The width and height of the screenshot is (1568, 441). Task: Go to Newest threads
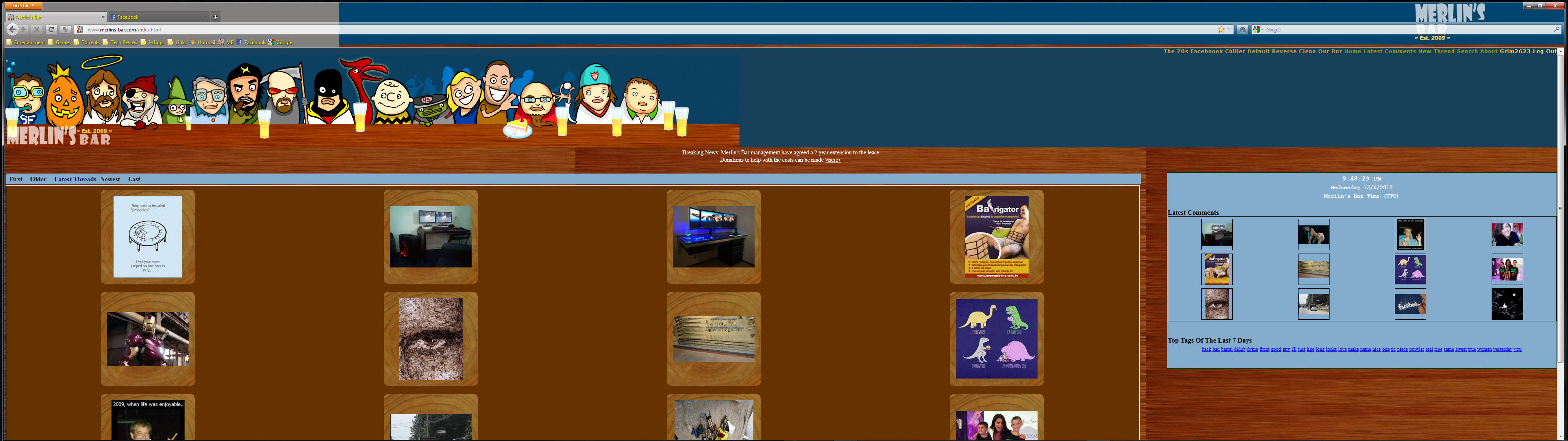pos(110,179)
